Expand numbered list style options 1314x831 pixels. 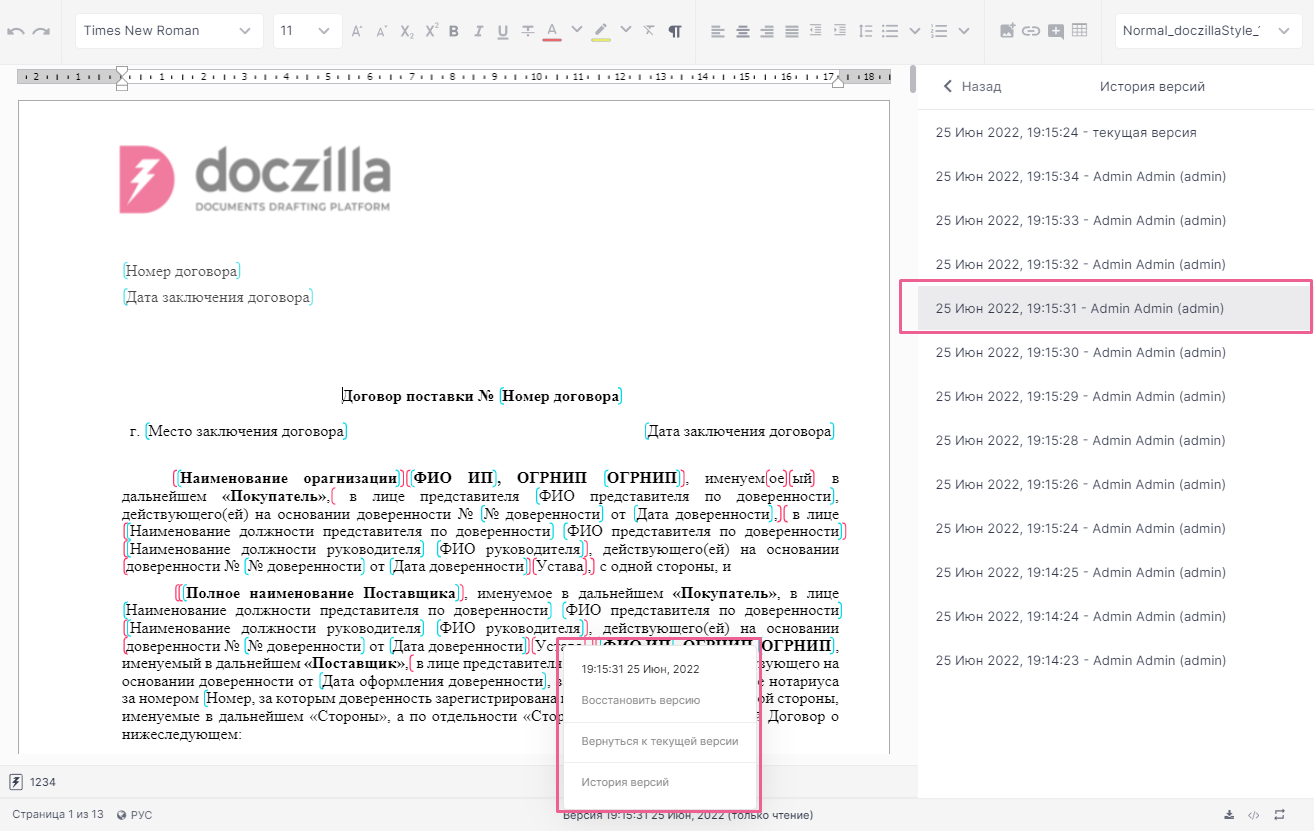tap(964, 30)
